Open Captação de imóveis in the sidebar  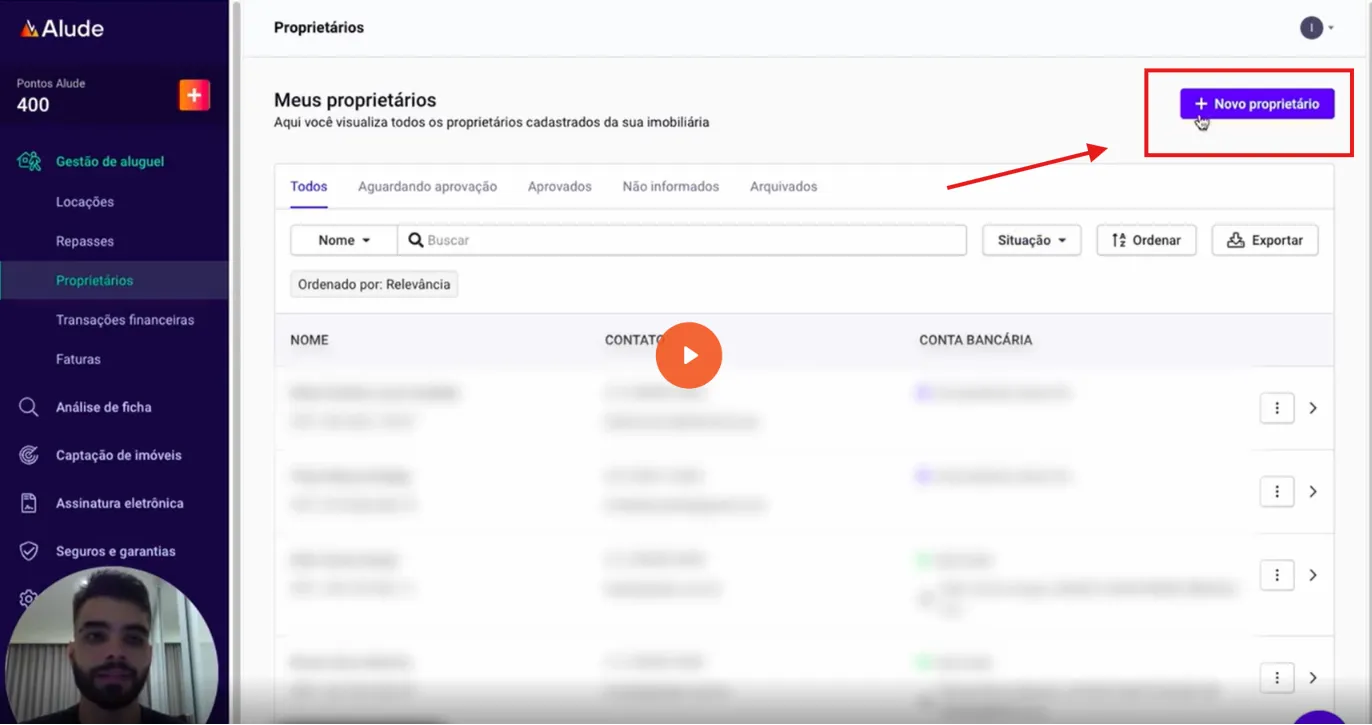coord(119,455)
